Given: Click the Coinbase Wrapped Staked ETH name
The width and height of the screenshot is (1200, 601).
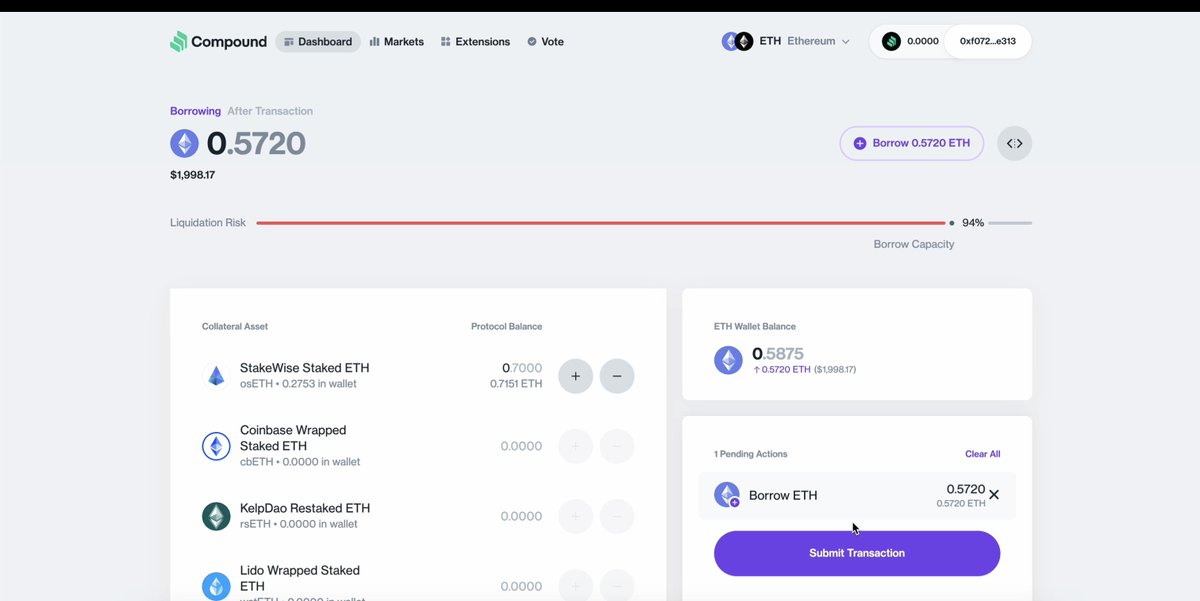Looking at the screenshot, I should click(x=293, y=438).
